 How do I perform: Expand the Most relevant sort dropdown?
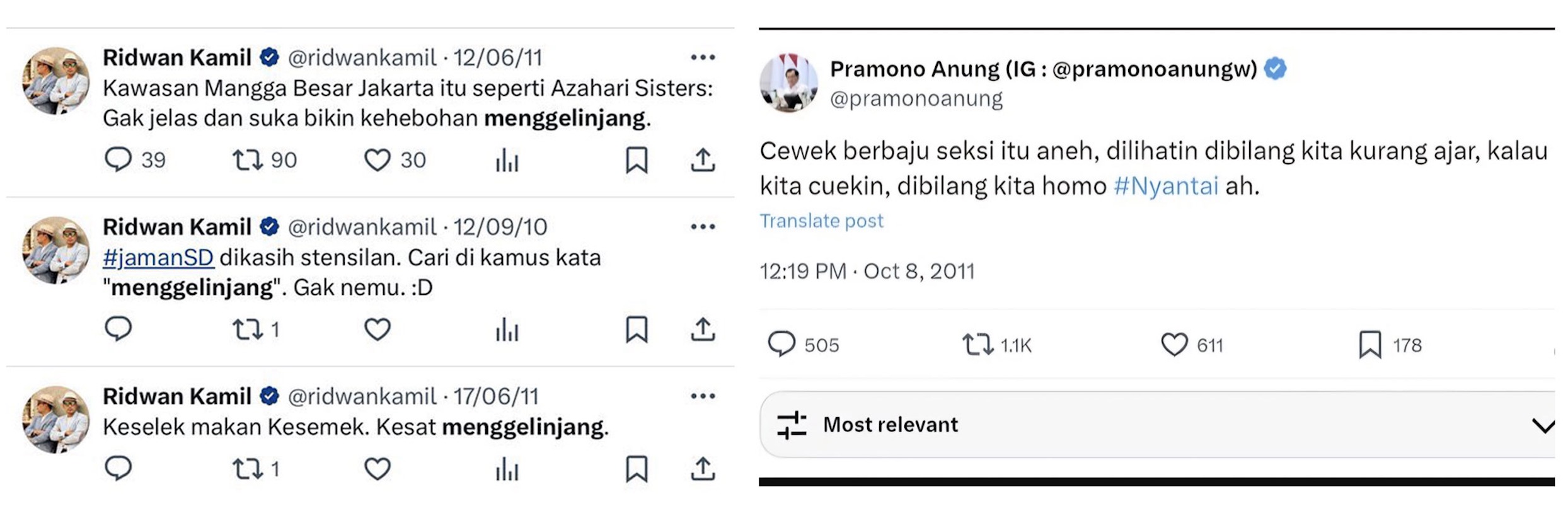[1542, 425]
